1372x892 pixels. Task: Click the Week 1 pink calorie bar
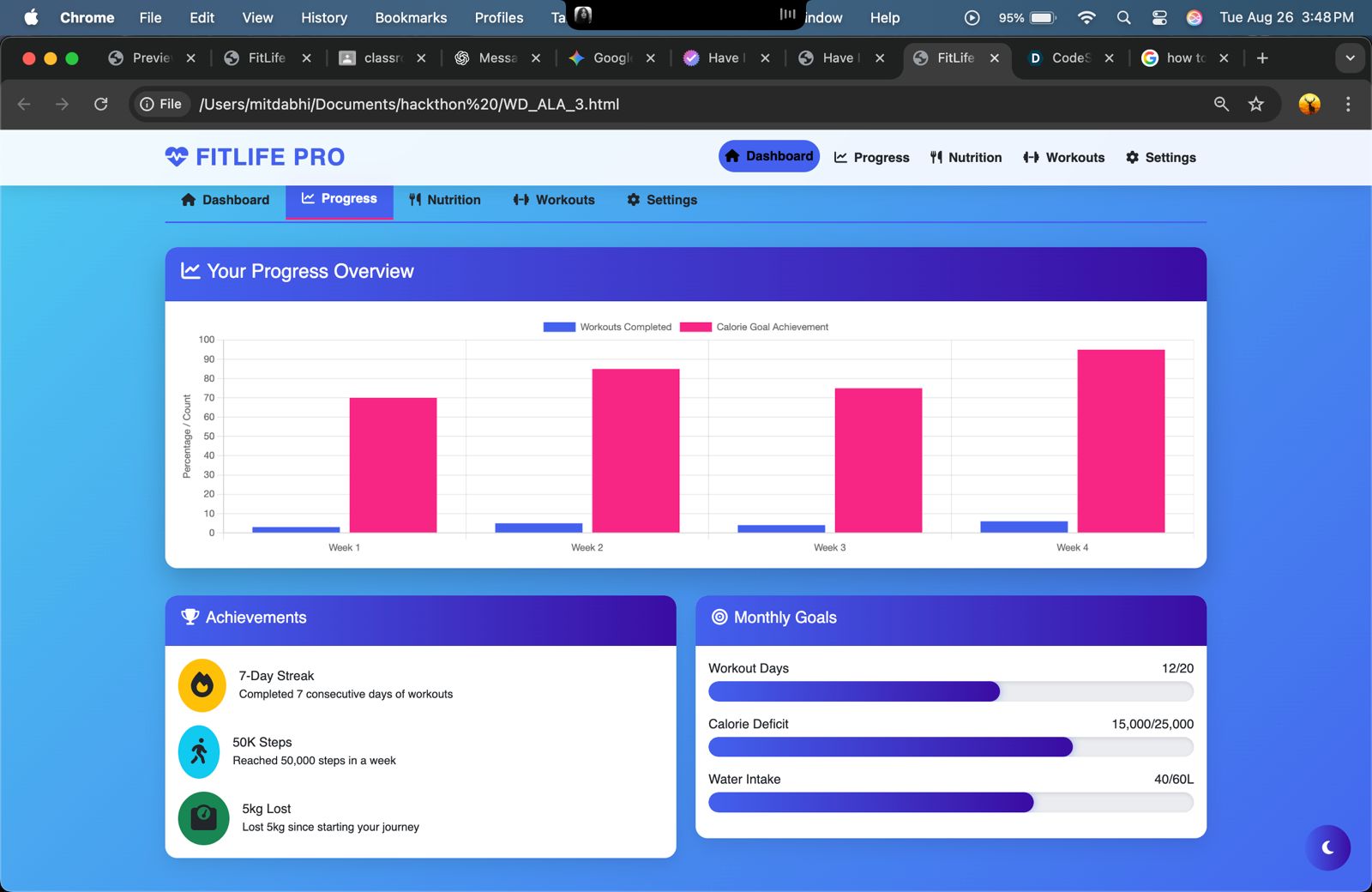[x=393, y=465]
